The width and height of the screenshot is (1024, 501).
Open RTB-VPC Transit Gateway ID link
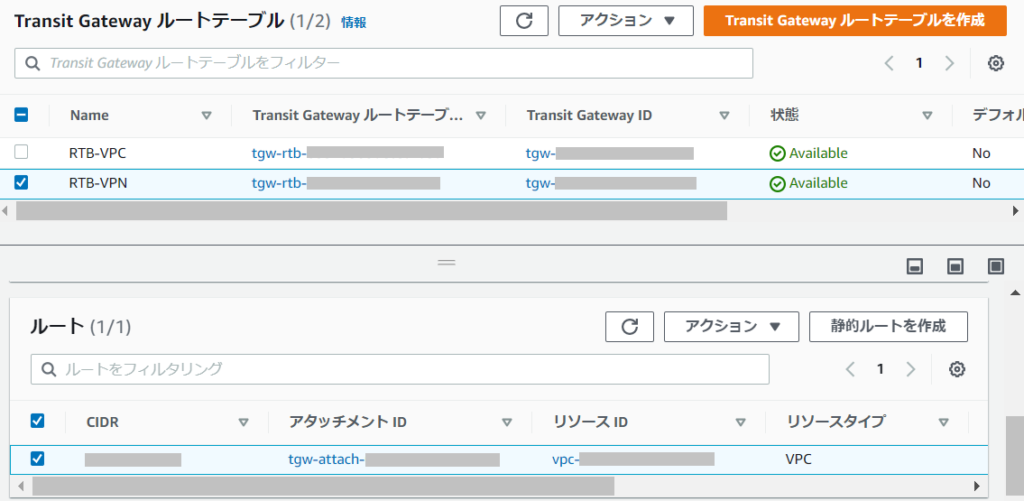tap(609, 154)
